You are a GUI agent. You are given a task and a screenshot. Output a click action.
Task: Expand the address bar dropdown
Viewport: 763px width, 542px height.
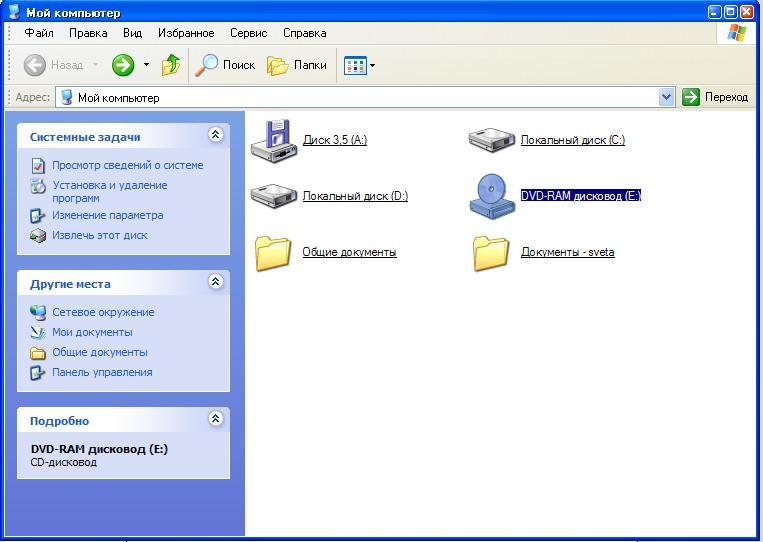coord(666,97)
